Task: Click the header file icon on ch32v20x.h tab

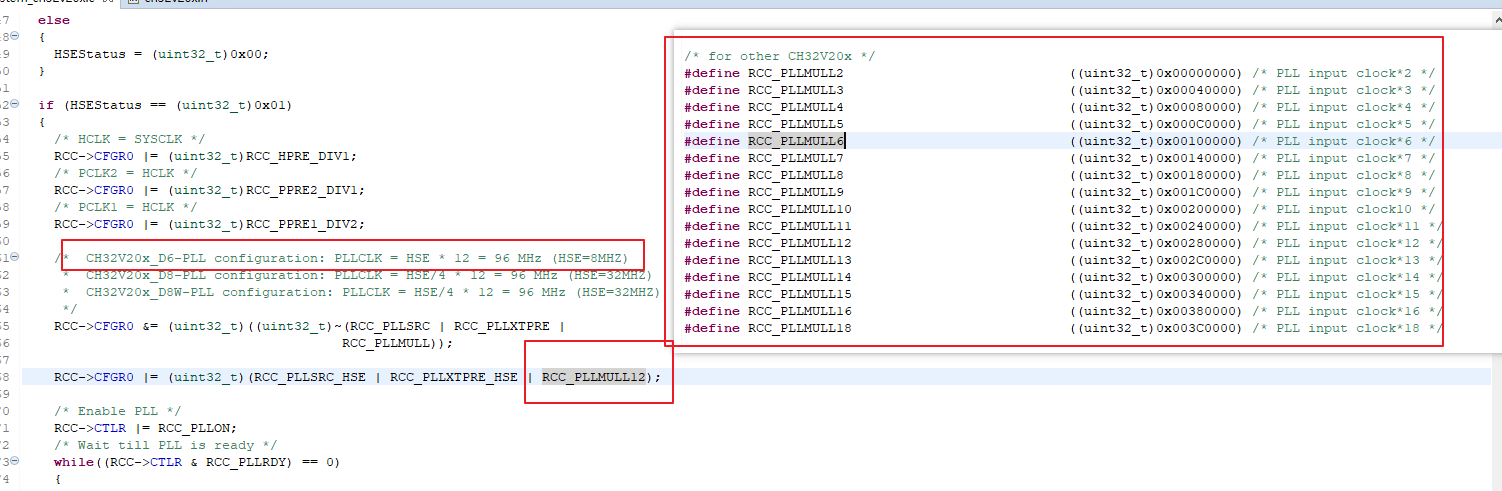Action: (x=133, y=3)
